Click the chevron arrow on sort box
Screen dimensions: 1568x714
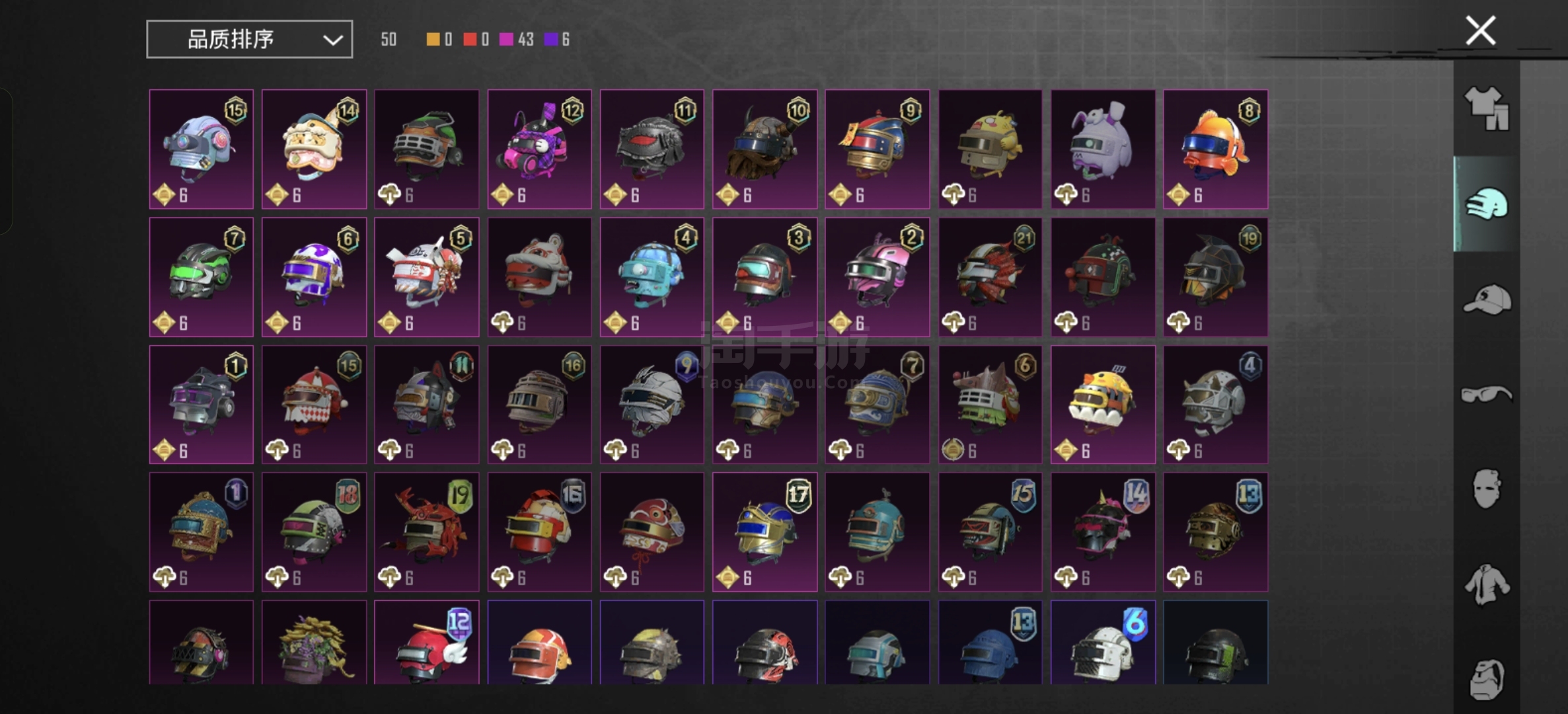(332, 40)
